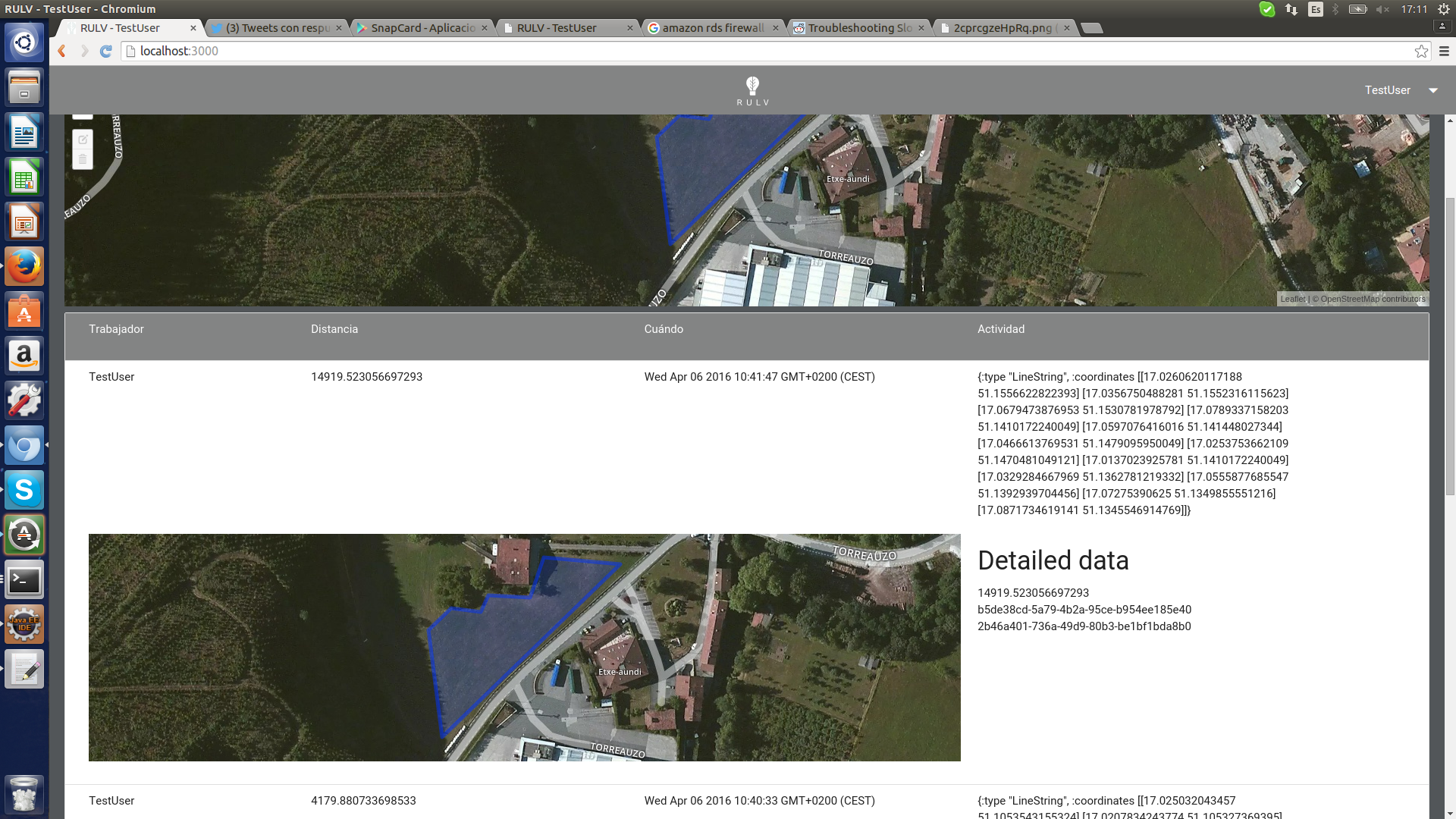Select distance value 4179.880733698533
The height and width of the screenshot is (819, 1456).
click(x=363, y=801)
